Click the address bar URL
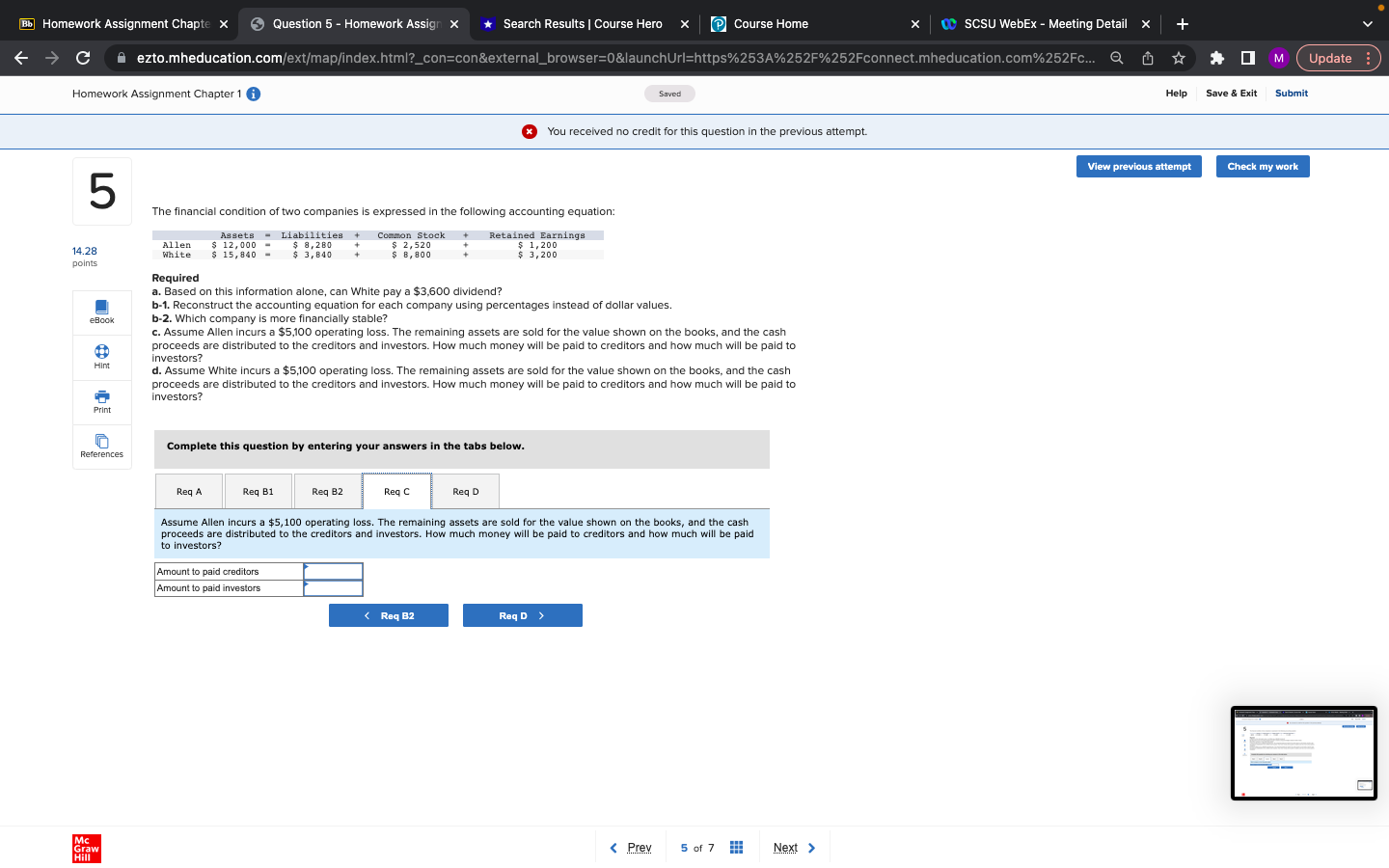This screenshot has height=868, width=1389. click(x=615, y=58)
